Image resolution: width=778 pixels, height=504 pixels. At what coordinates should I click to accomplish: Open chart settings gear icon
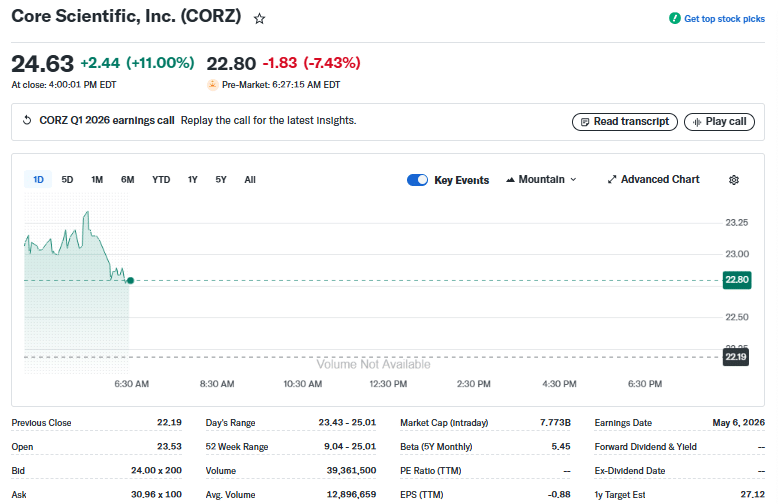coord(734,180)
